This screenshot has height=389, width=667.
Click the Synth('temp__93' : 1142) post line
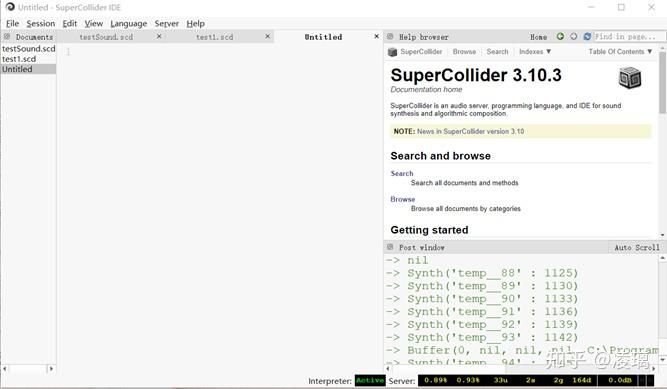coord(482,337)
